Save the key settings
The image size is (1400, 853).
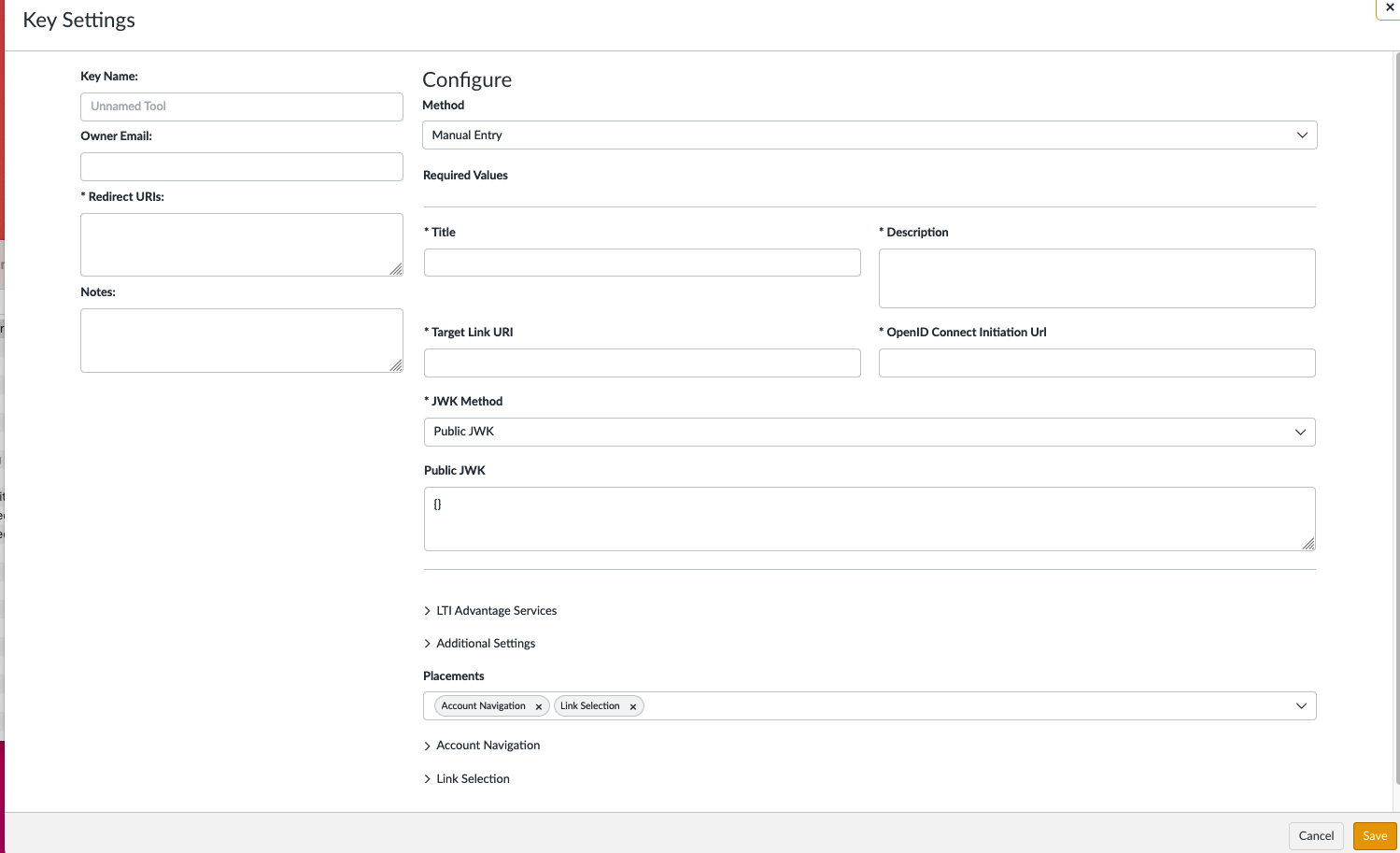point(1375,835)
